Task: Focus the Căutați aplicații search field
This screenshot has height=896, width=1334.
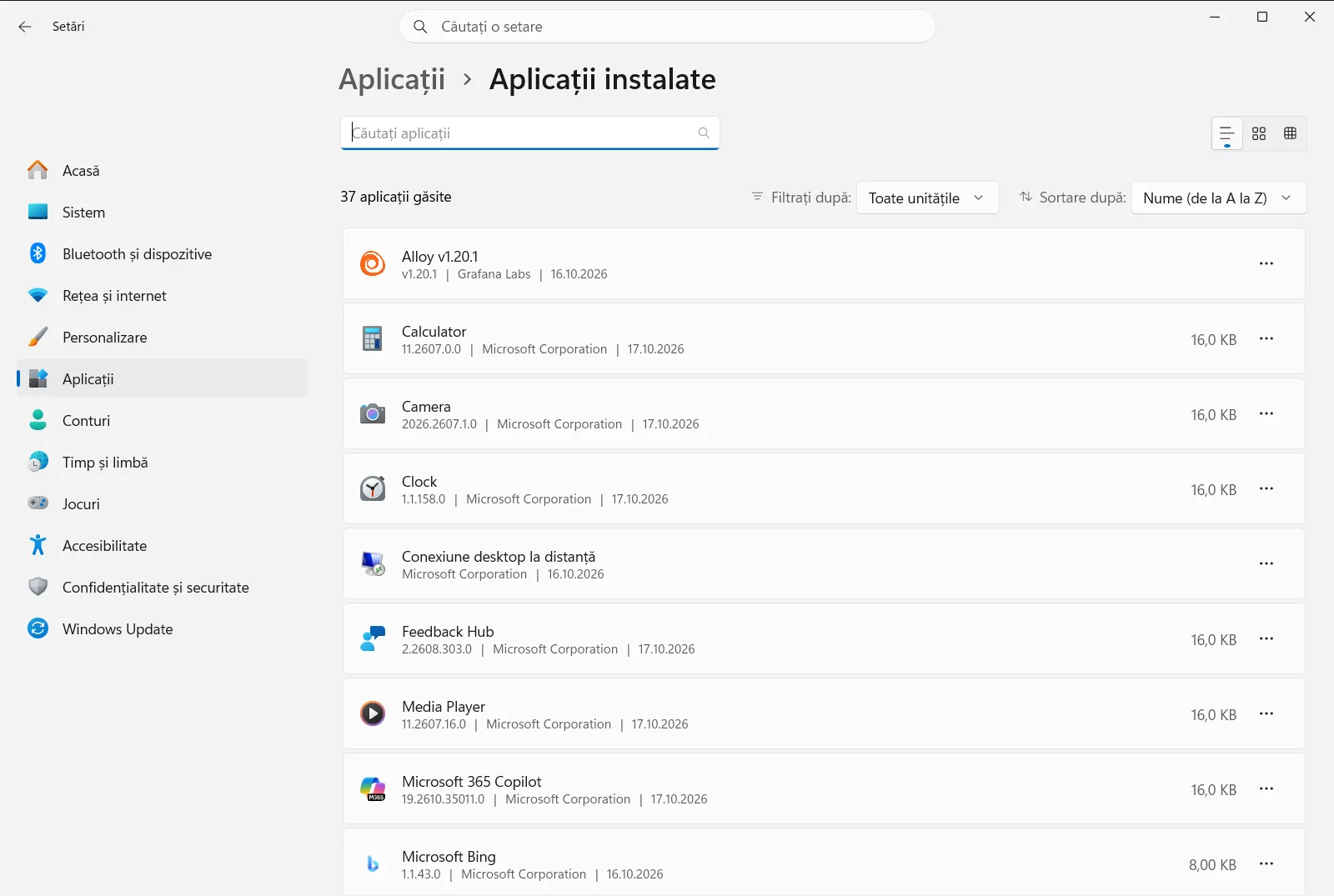Action: coord(529,133)
